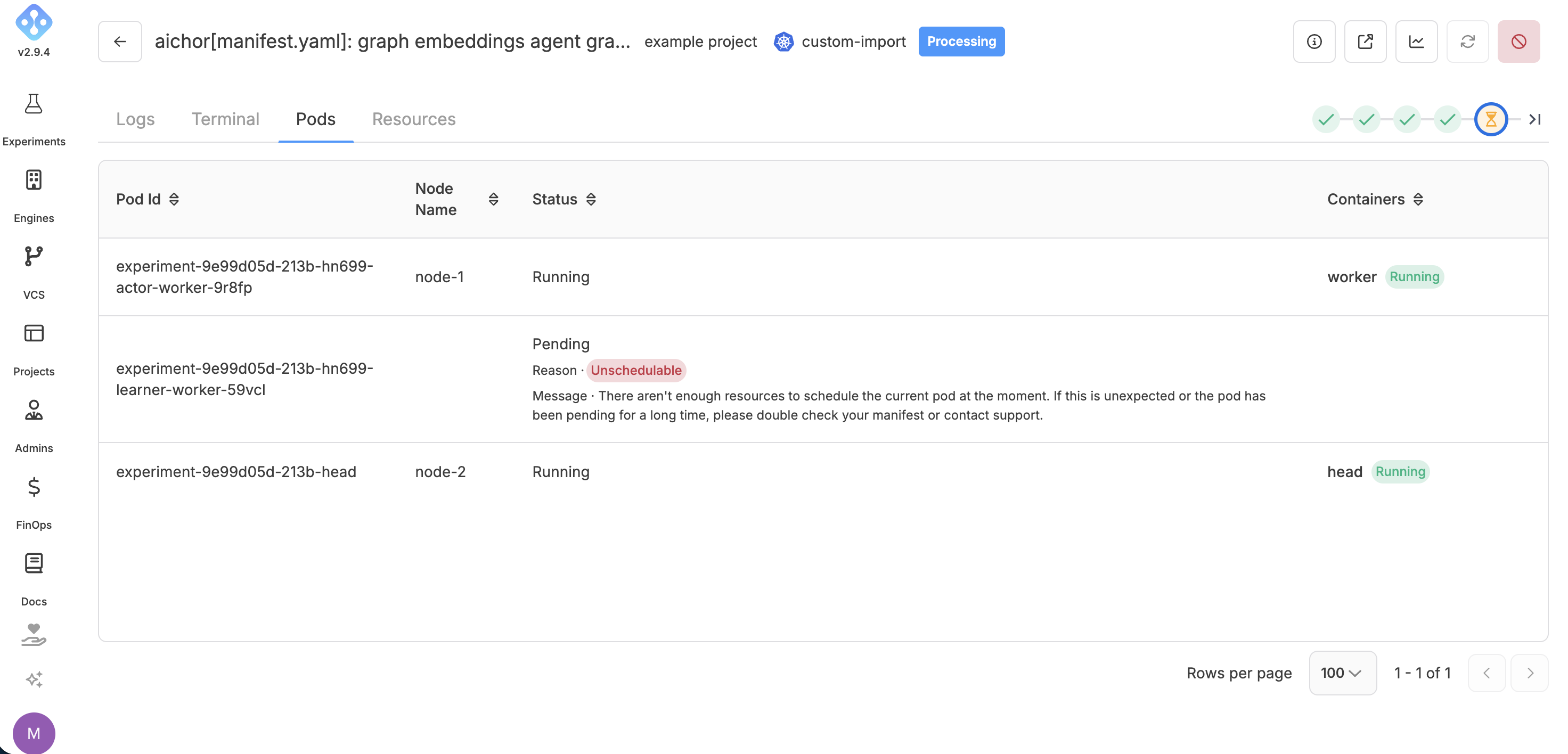This screenshot has width=1568, height=754.
Task: Click the back arrow button
Action: tap(120, 42)
